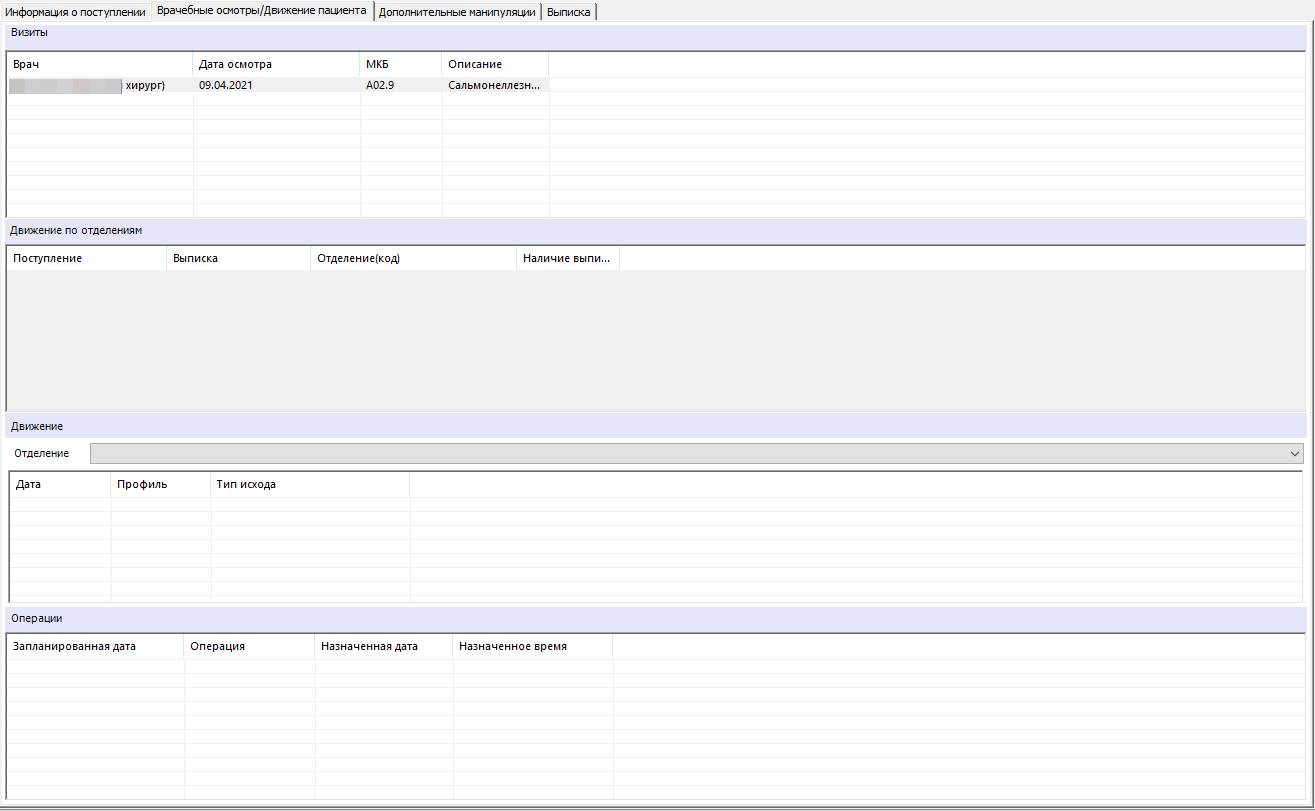1315x811 pixels.
Task: Click the МКБ column header
Action: (400, 64)
